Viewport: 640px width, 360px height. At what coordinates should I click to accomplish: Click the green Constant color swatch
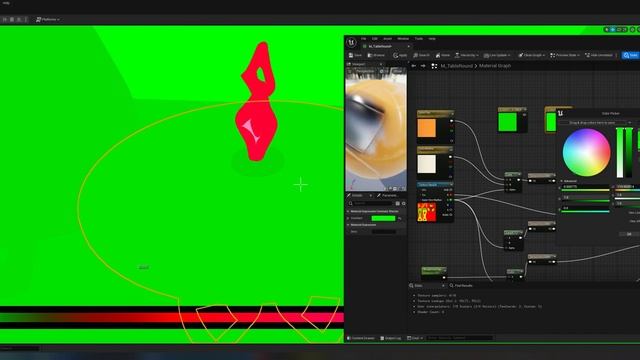pyautogui.click(x=383, y=218)
